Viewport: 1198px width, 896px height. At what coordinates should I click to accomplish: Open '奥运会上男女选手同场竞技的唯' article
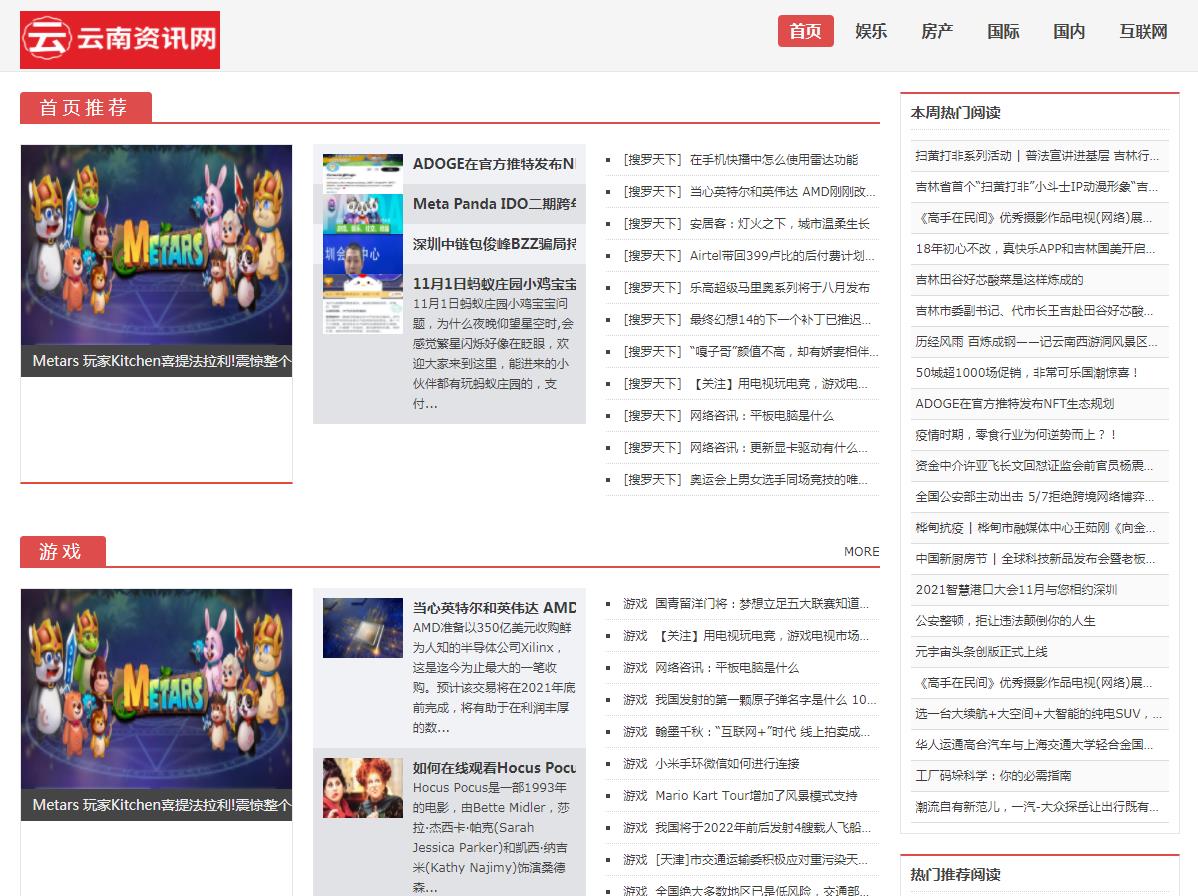779,480
